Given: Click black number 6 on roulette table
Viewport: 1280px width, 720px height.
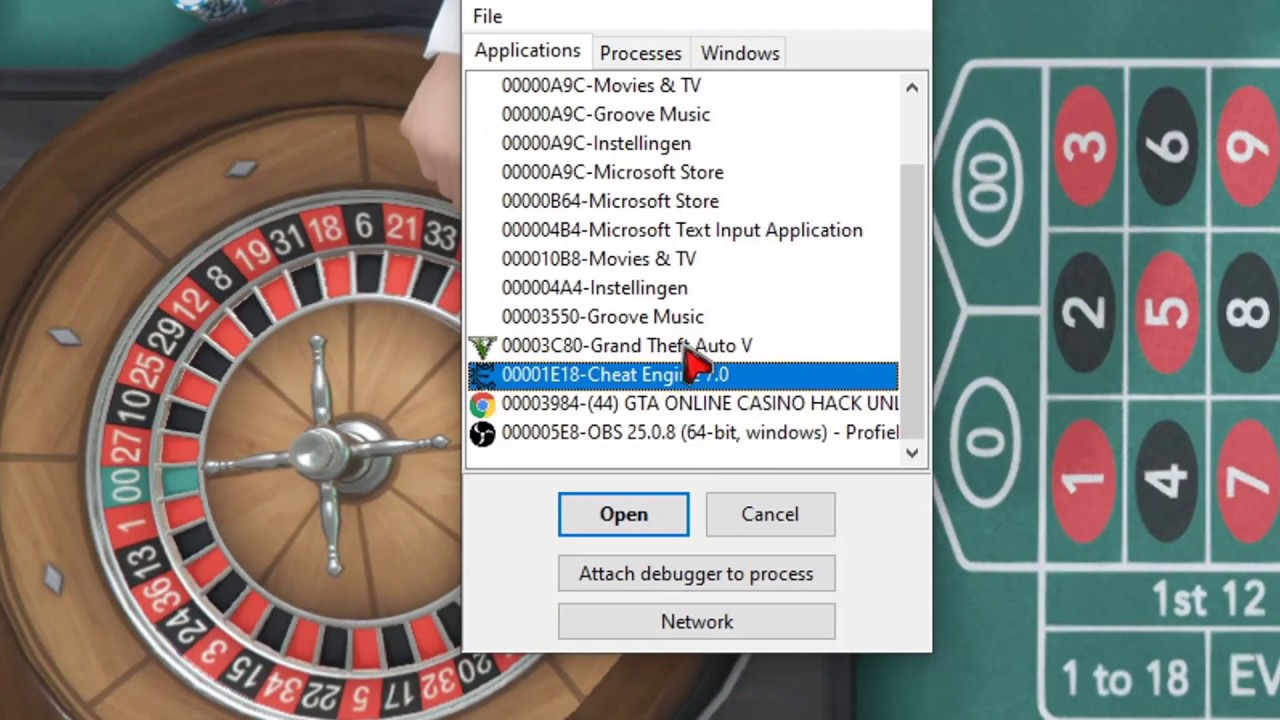Looking at the screenshot, I should coord(1168,145).
